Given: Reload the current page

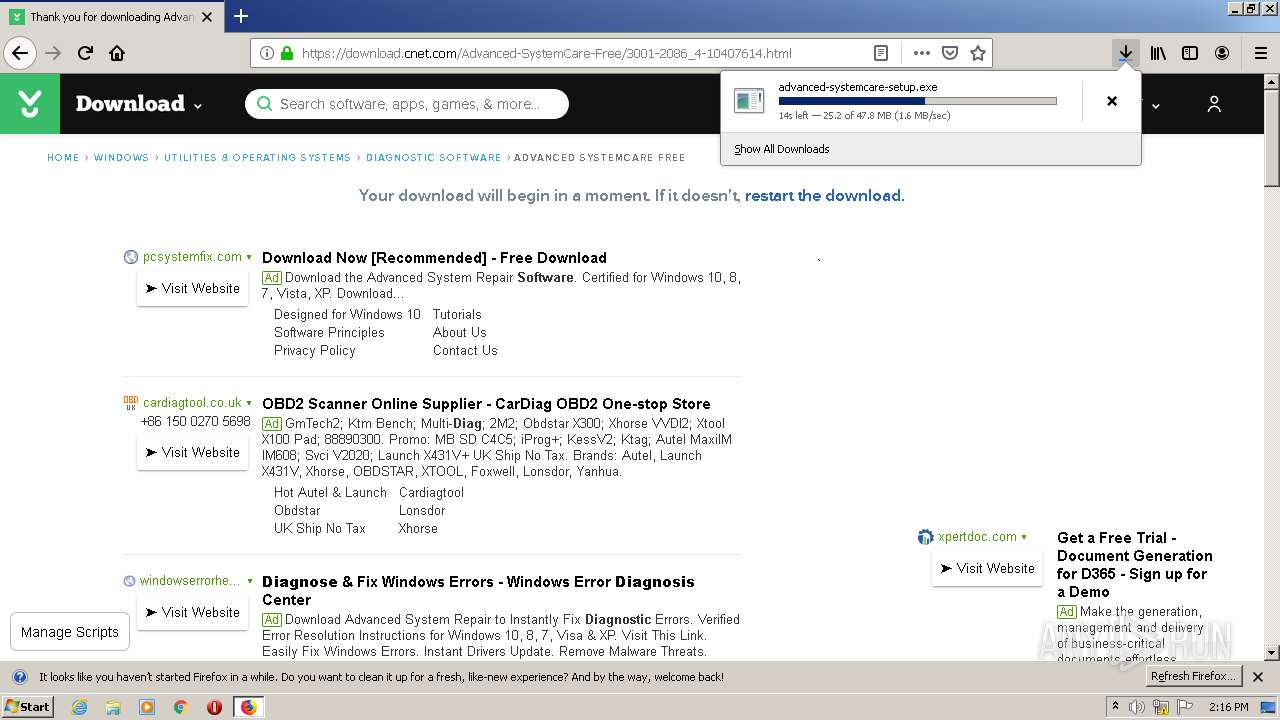Looking at the screenshot, I should click(86, 53).
